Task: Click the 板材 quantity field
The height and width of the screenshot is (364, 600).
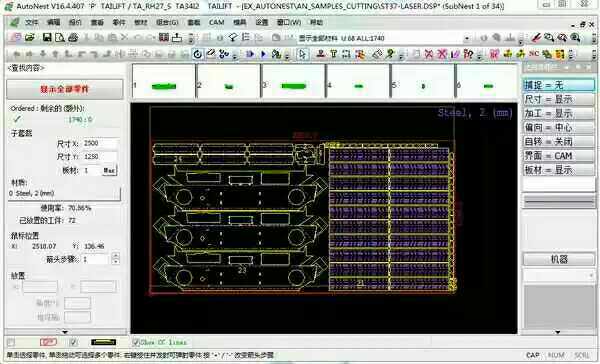Action: tap(91, 171)
